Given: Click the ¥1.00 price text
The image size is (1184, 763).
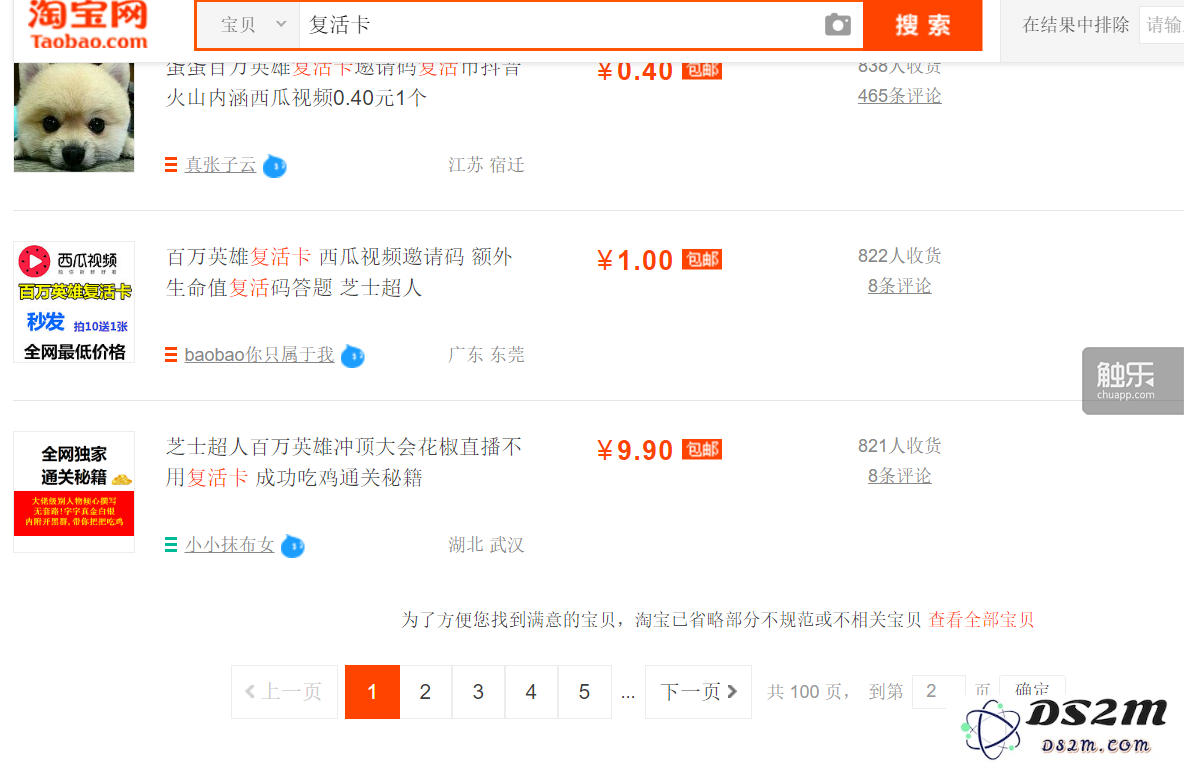Looking at the screenshot, I should [634, 261].
